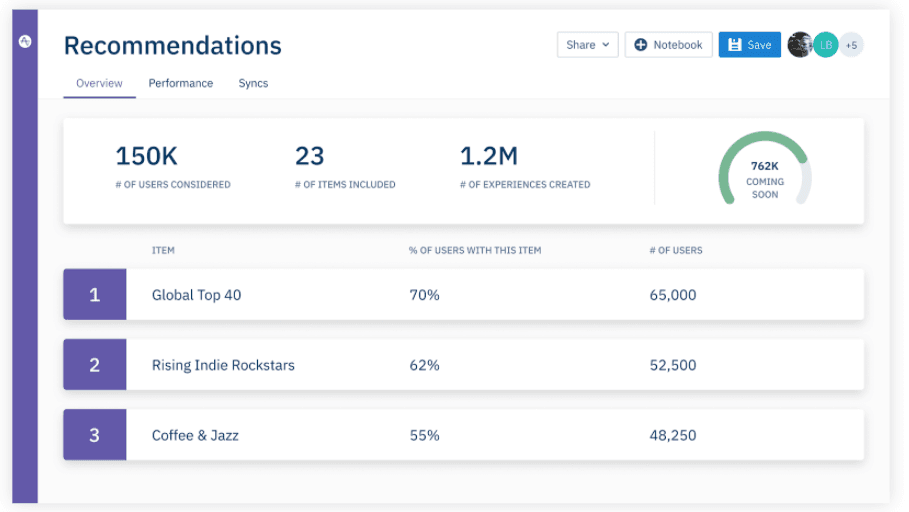Click the purple rank 3 badge
This screenshot has width=909, height=512.
pyautogui.click(x=95, y=435)
